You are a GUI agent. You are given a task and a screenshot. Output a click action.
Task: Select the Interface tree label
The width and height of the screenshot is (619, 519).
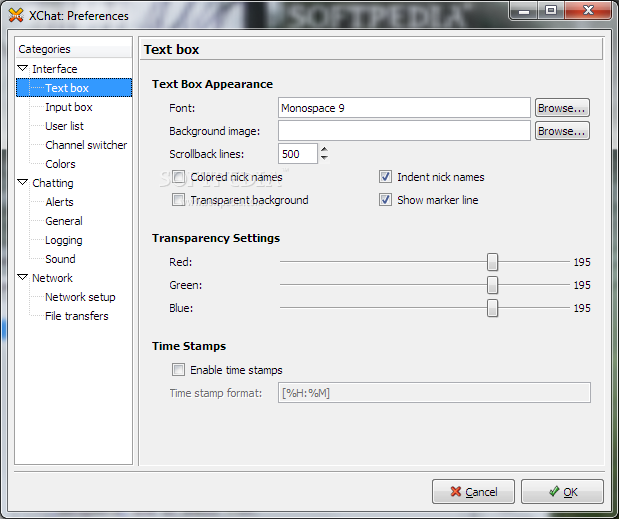[x=54, y=69]
